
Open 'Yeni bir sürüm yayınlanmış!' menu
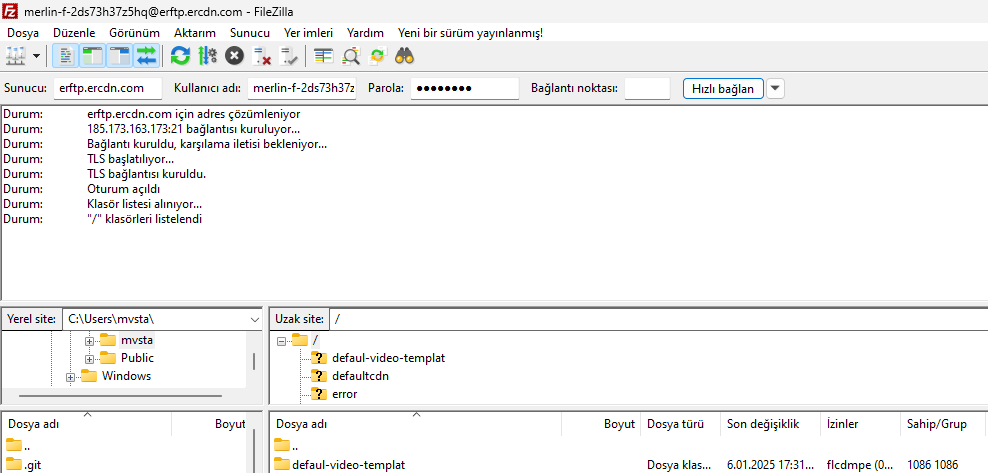(470, 33)
